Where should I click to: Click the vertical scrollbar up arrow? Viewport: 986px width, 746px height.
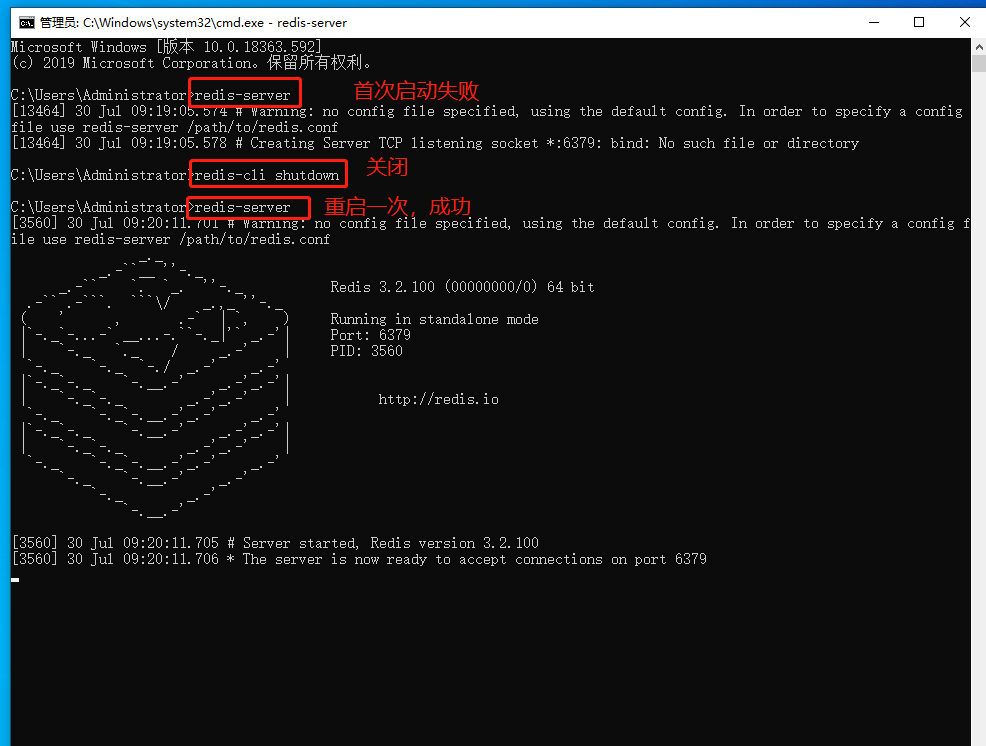click(x=978, y=47)
